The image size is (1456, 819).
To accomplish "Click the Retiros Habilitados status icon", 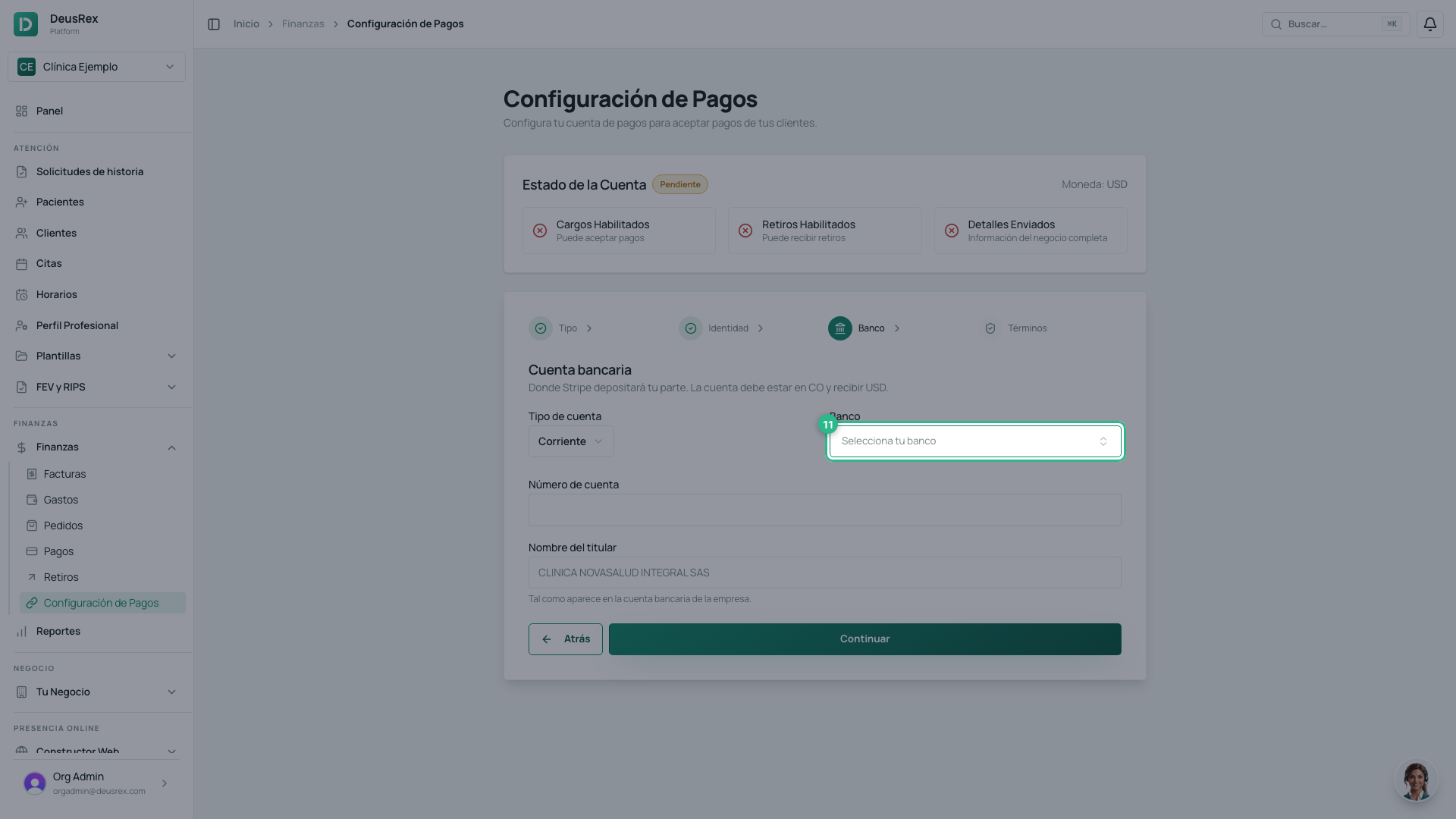I will 745,231.
